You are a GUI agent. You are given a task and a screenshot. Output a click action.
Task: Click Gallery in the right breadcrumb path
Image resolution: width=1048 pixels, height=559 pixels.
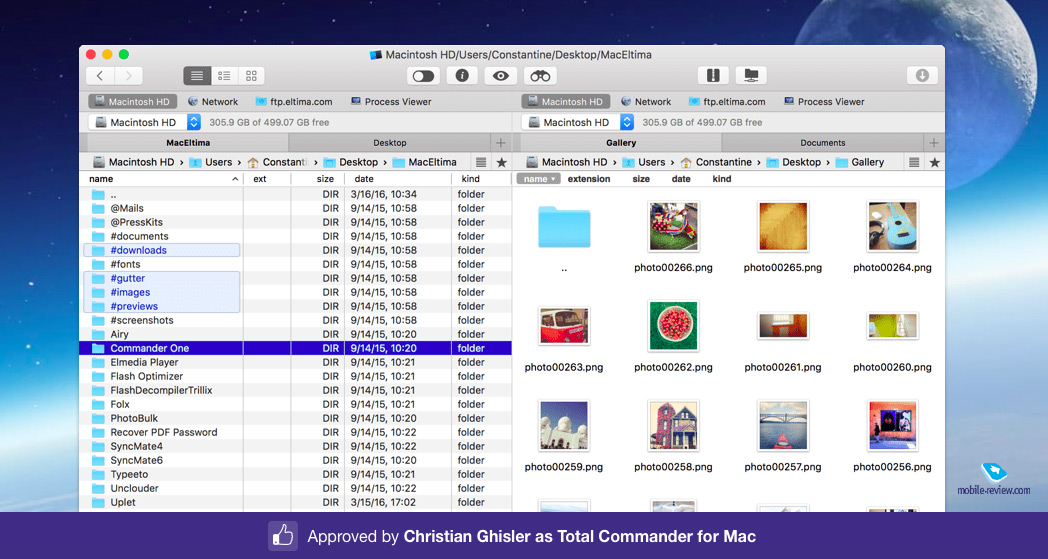point(860,162)
